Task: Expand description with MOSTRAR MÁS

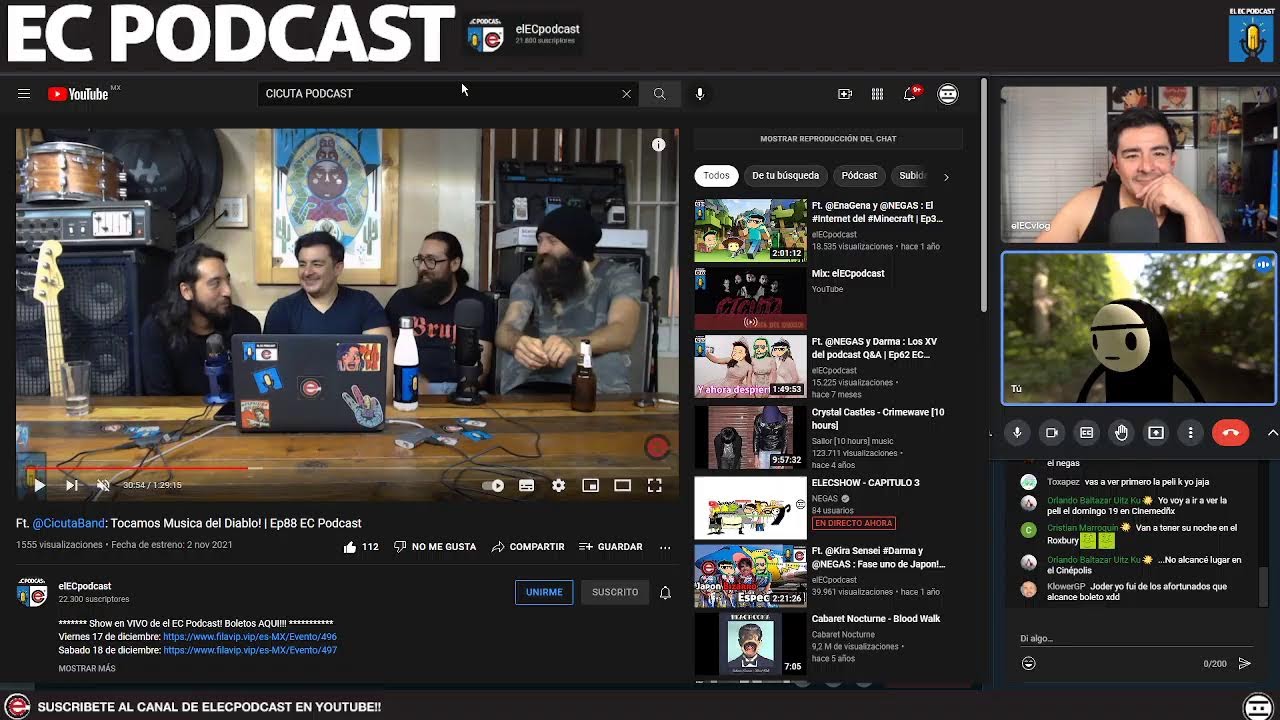Action: [x=87, y=668]
